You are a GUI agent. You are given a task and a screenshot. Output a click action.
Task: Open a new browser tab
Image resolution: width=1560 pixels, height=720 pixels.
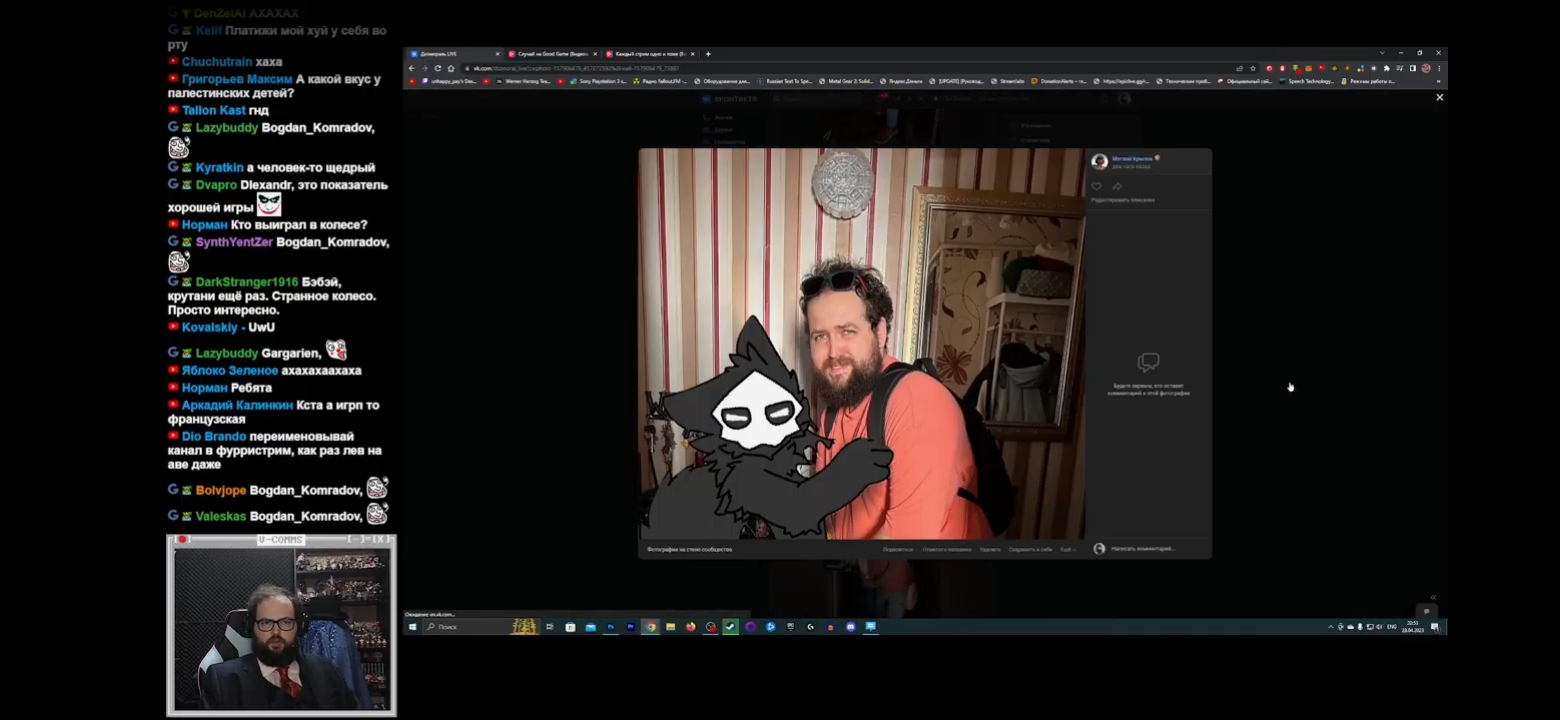(708, 54)
